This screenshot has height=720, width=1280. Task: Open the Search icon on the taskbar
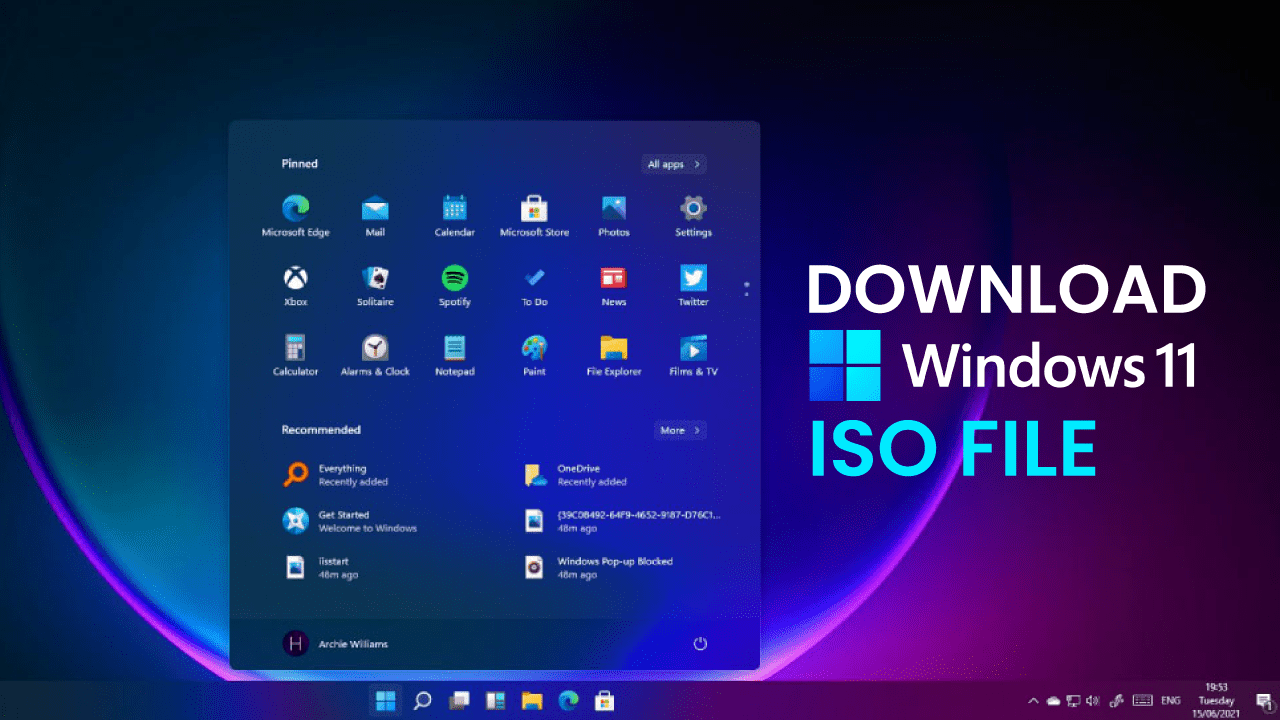(421, 700)
